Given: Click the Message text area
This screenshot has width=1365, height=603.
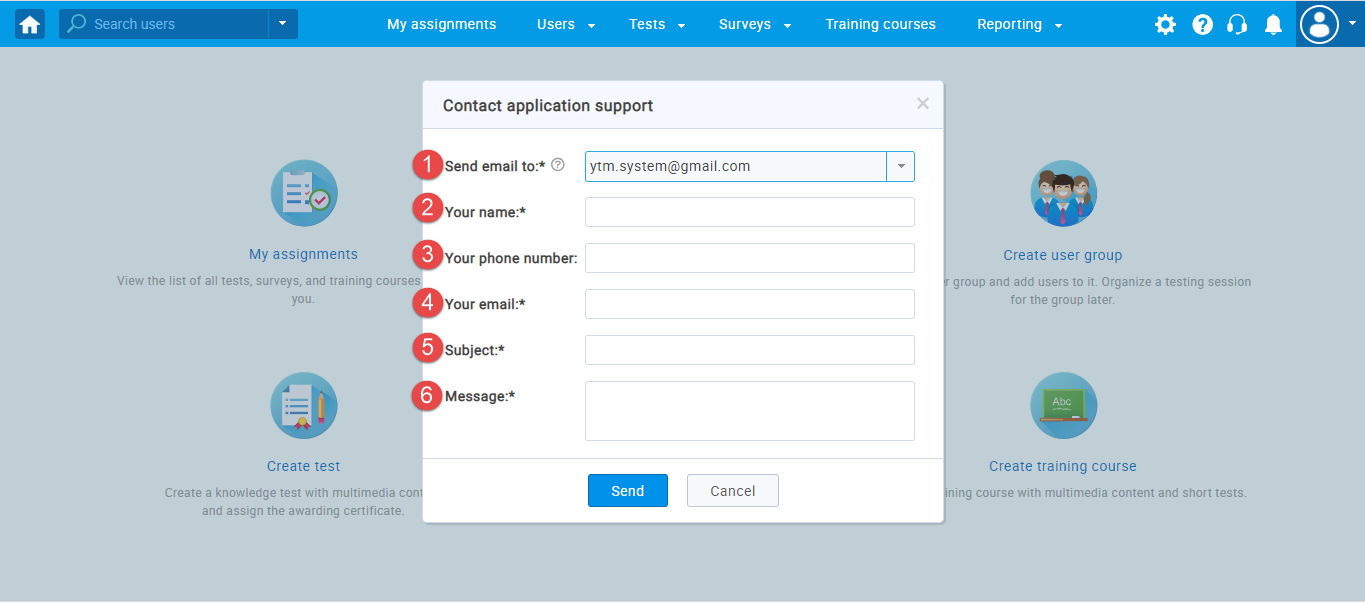Looking at the screenshot, I should pyautogui.click(x=749, y=410).
